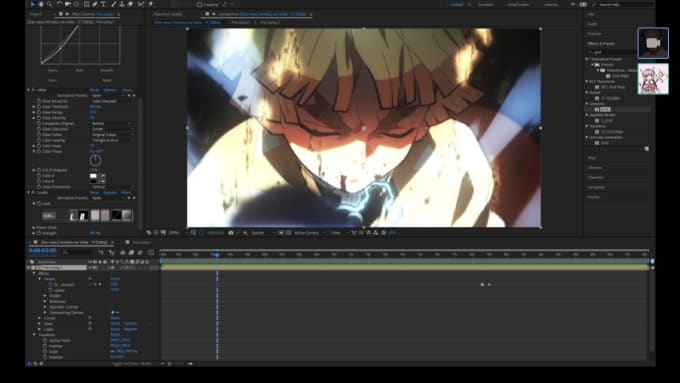The image size is (680, 383).
Task: Toggle the Color Phase stopwatch
Action: click(39, 151)
